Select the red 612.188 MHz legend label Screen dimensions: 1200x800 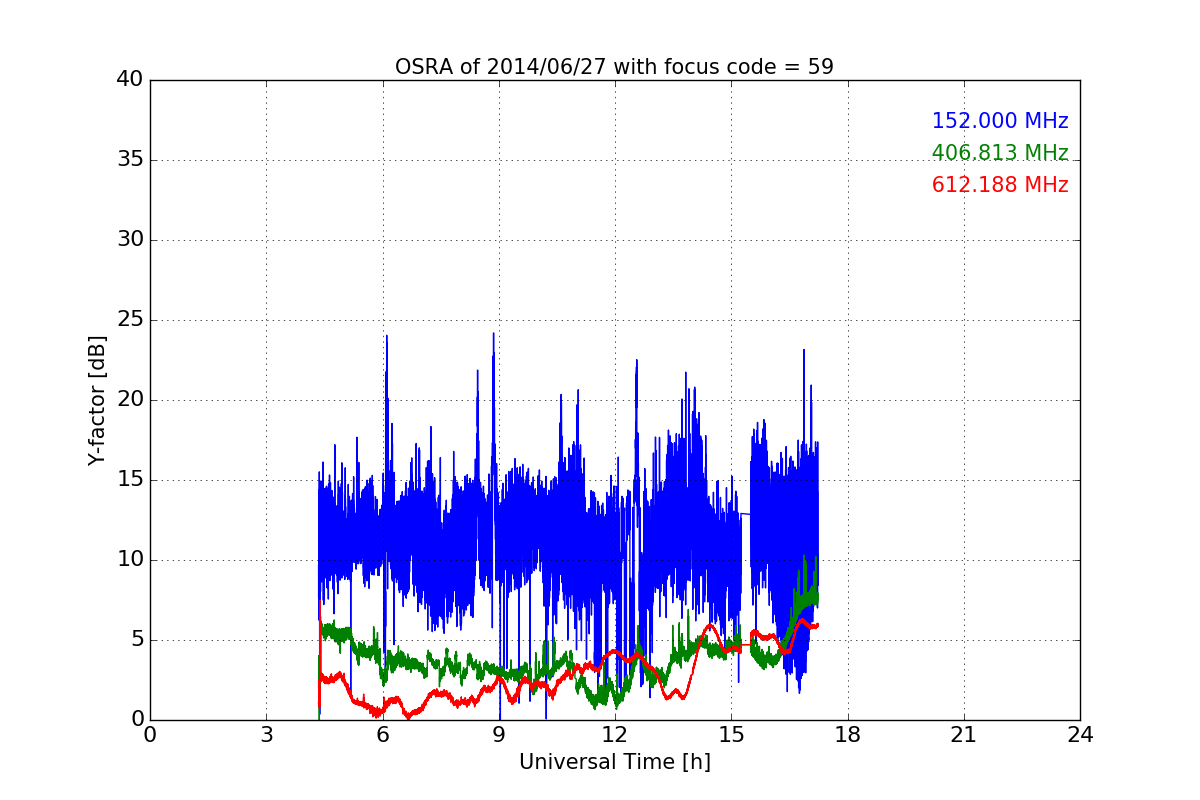1000,185
